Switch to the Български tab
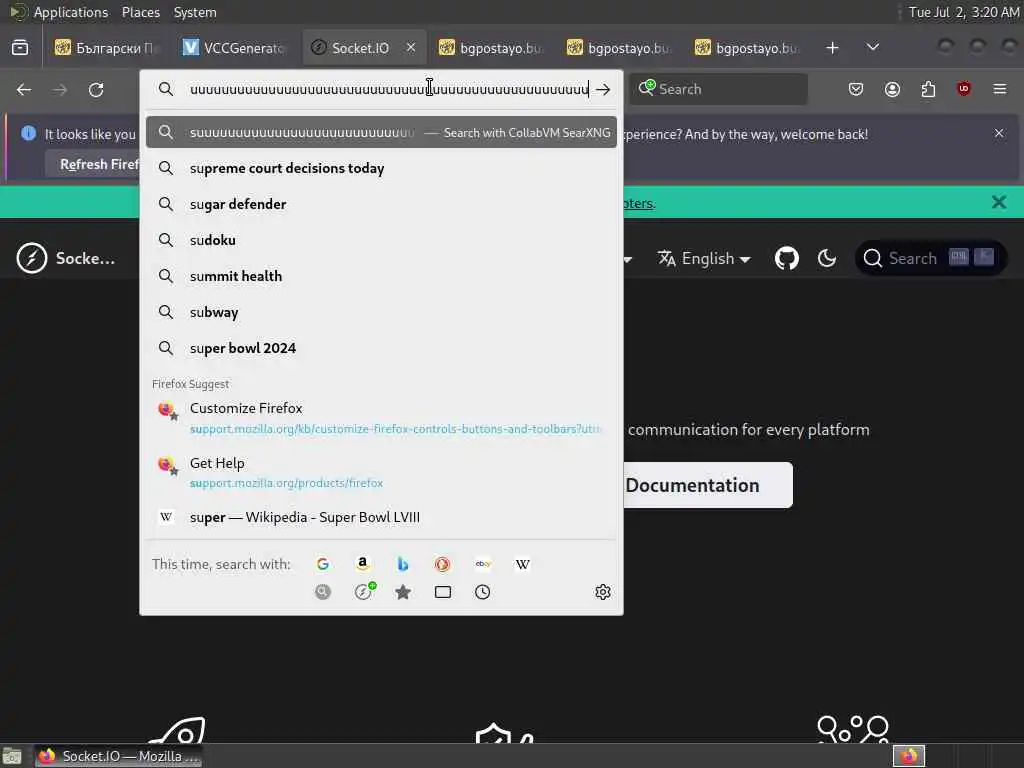The width and height of the screenshot is (1024, 768). tap(107, 48)
